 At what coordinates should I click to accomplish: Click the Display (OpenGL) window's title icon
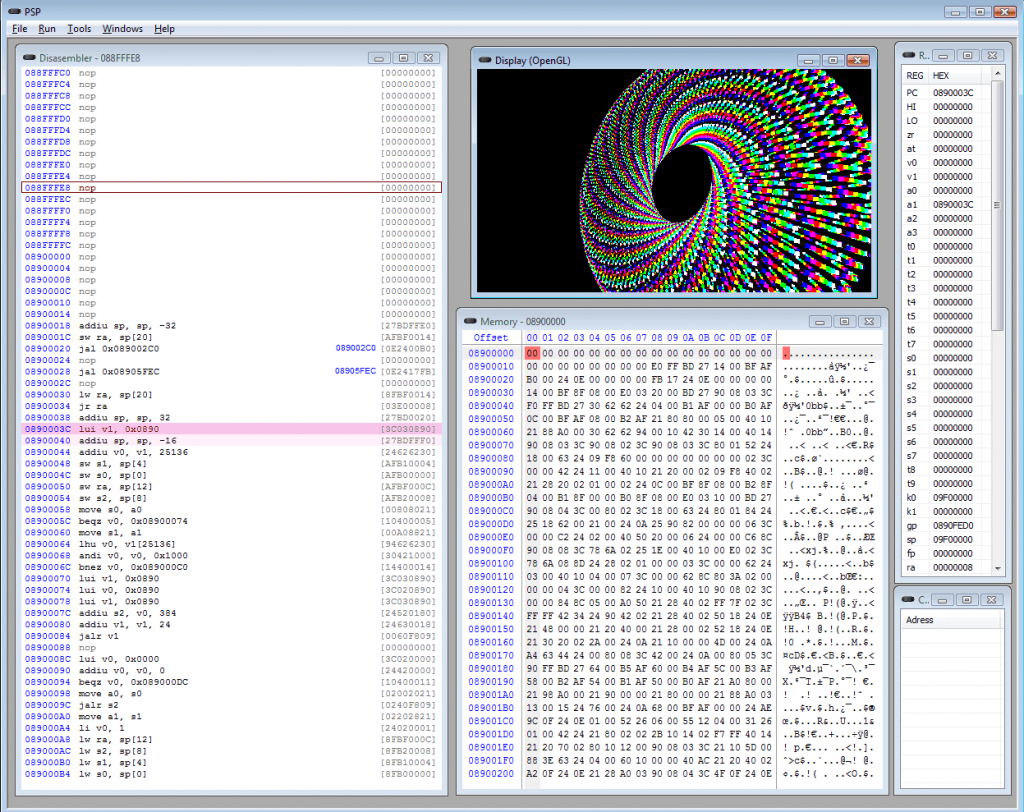[485, 61]
